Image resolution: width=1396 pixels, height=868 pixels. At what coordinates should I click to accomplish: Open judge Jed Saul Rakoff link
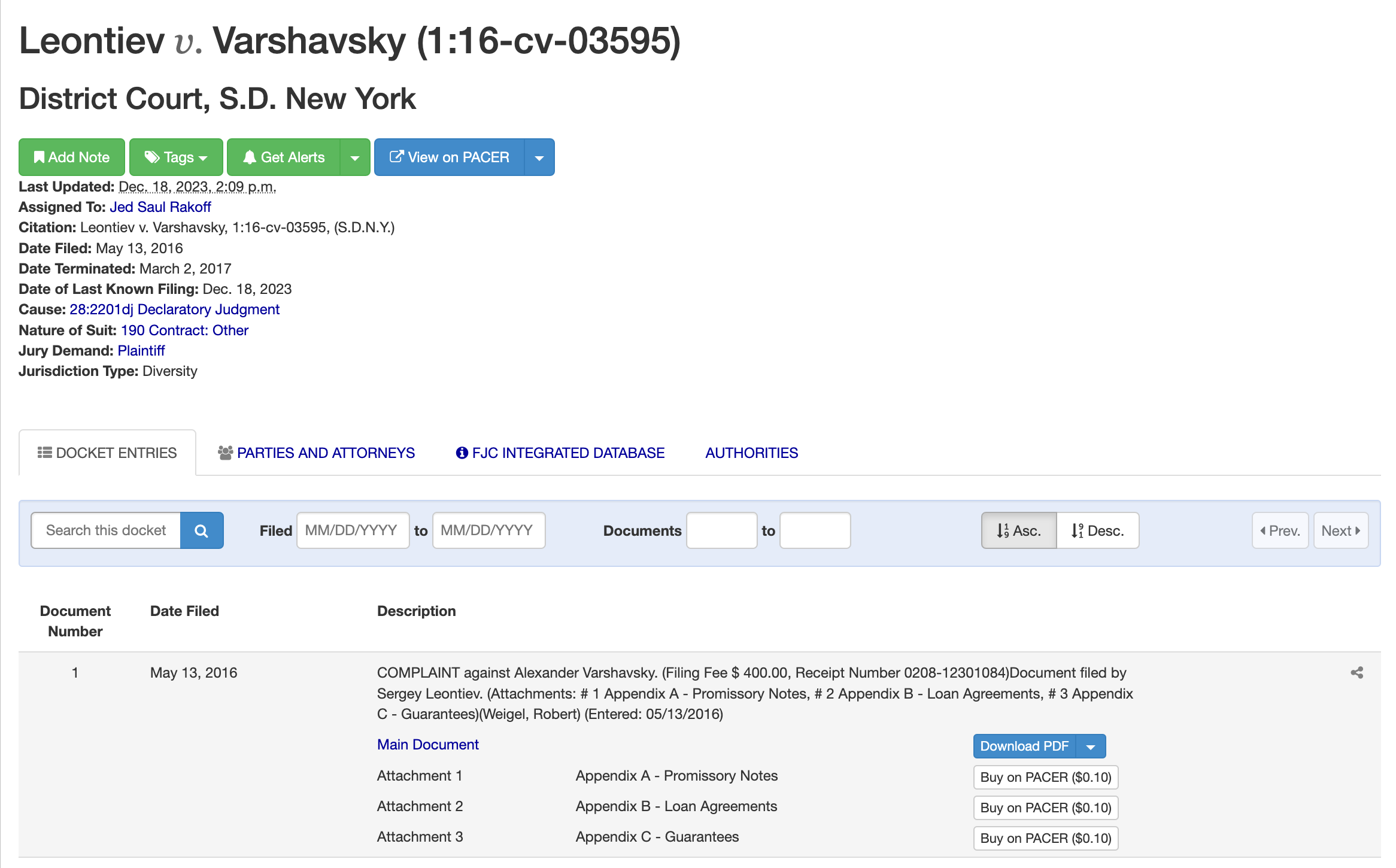click(x=160, y=207)
